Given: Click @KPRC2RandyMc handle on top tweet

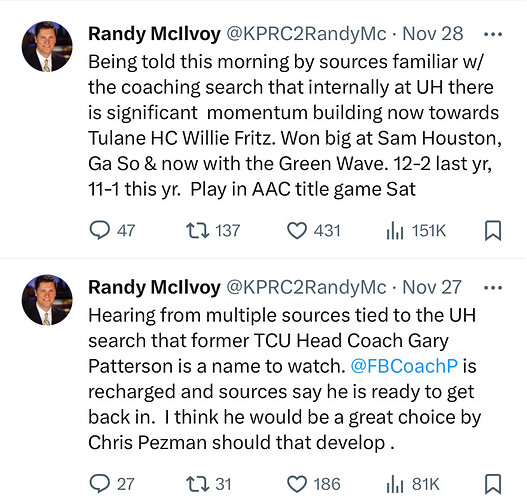Looking at the screenshot, I should point(306,34).
